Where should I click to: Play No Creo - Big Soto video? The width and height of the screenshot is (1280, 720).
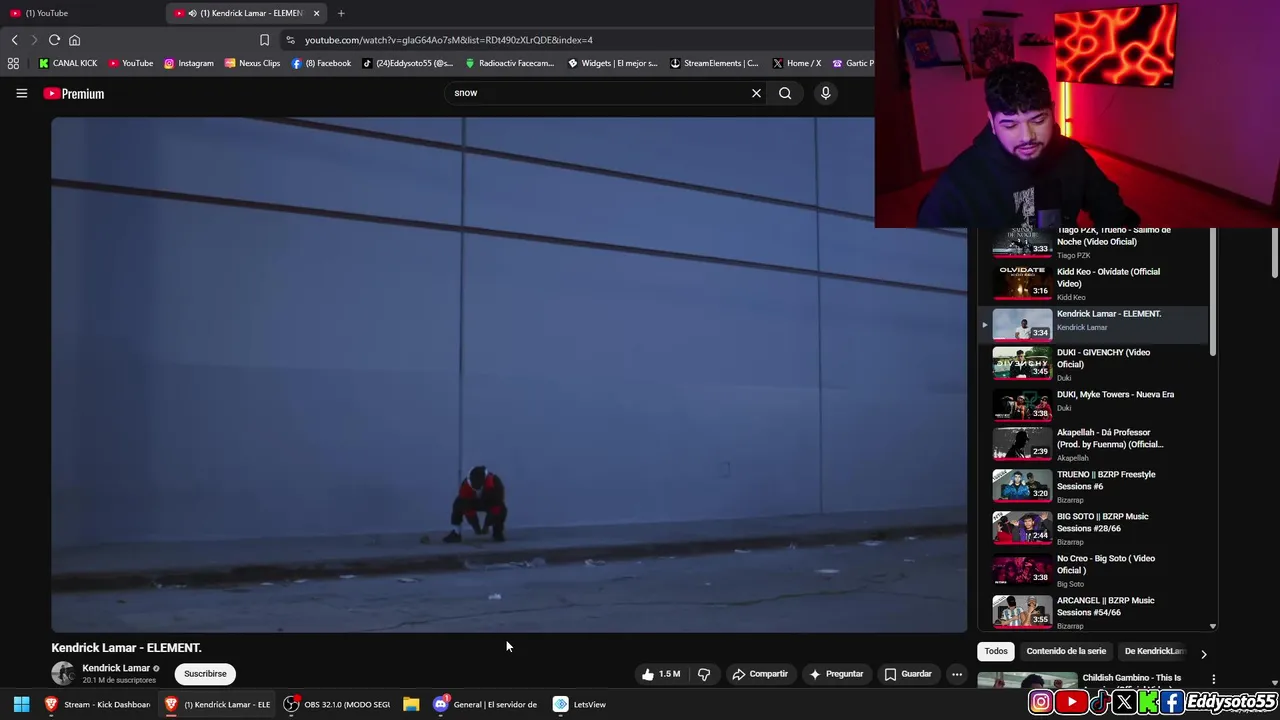(1094, 571)
